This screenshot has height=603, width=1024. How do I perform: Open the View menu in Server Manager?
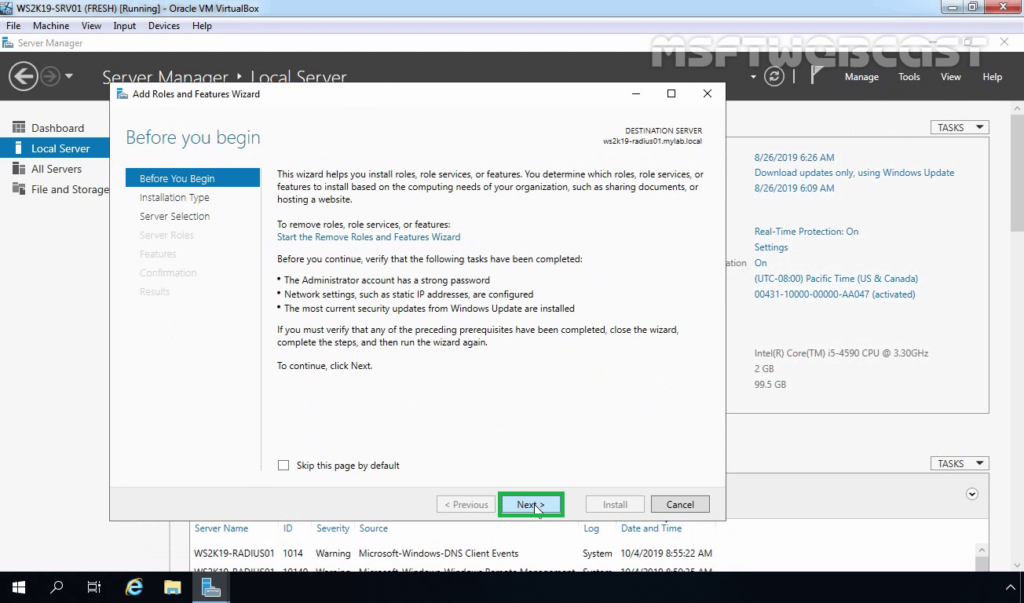click(x=950, y=76)
